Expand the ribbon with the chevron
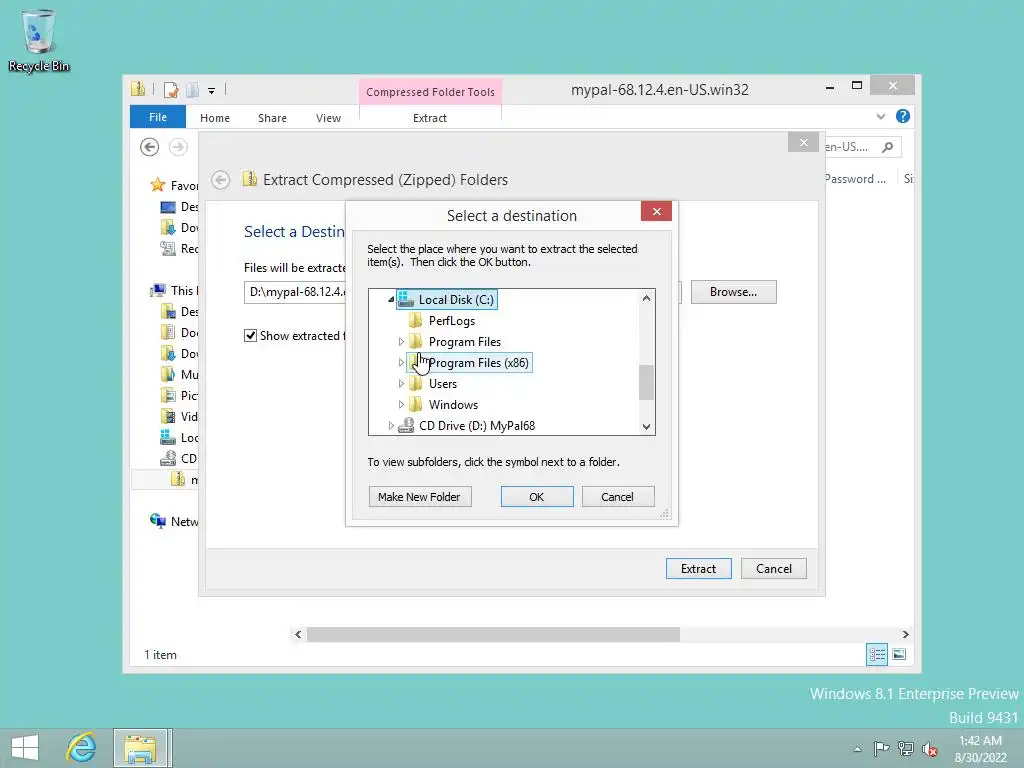The height and width of the screenshot is (768, 1024). pos(880,116)
